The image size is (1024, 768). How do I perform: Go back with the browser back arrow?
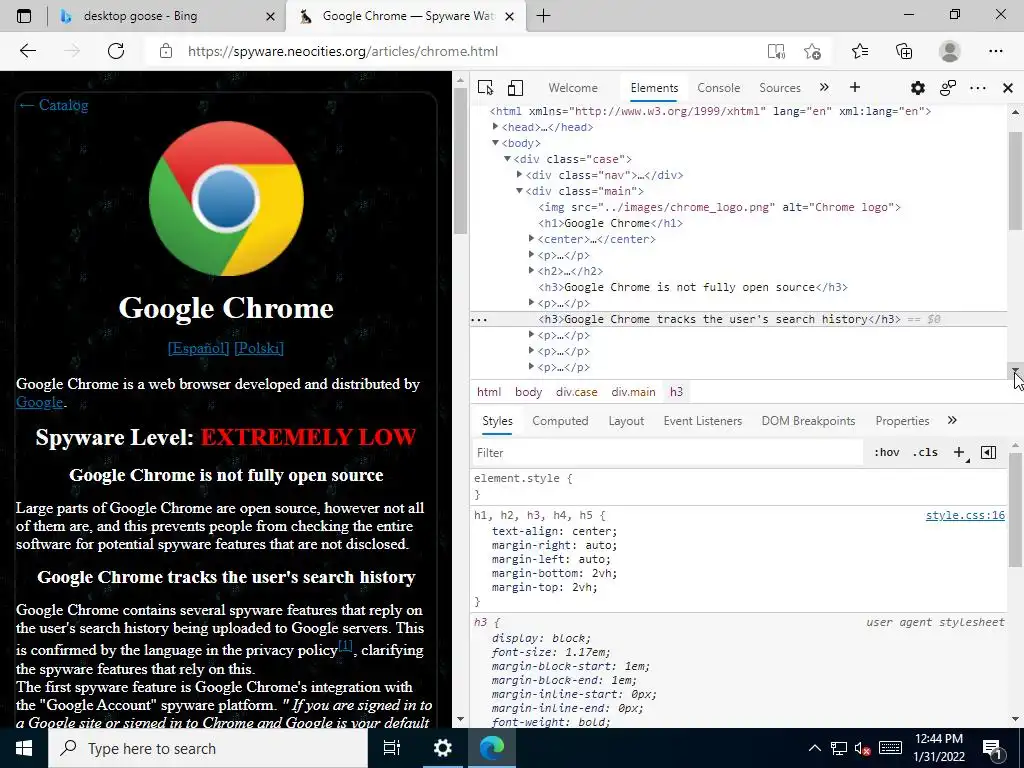(x=27, y=51)
